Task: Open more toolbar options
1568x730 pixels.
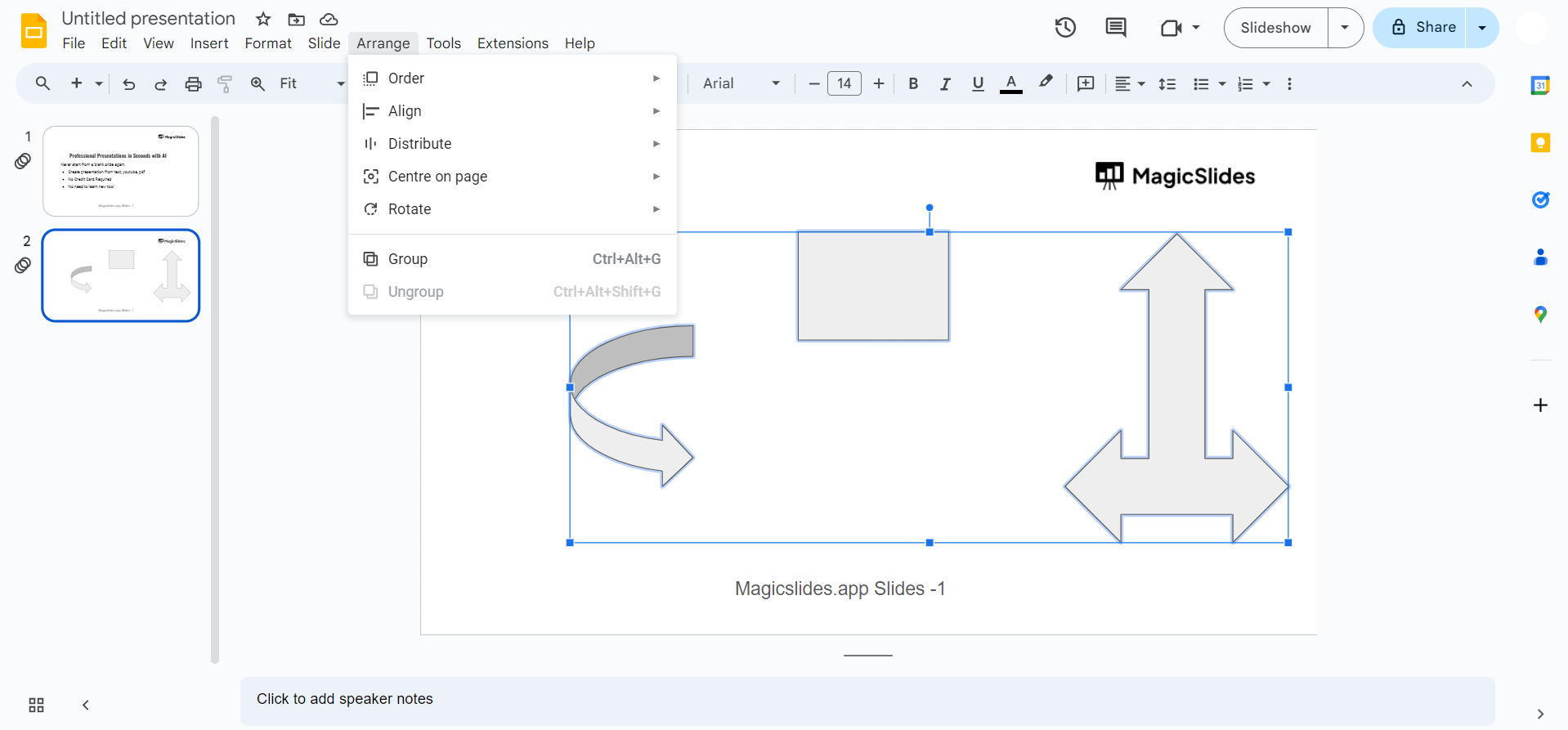Action: (x=1289, y=83)
